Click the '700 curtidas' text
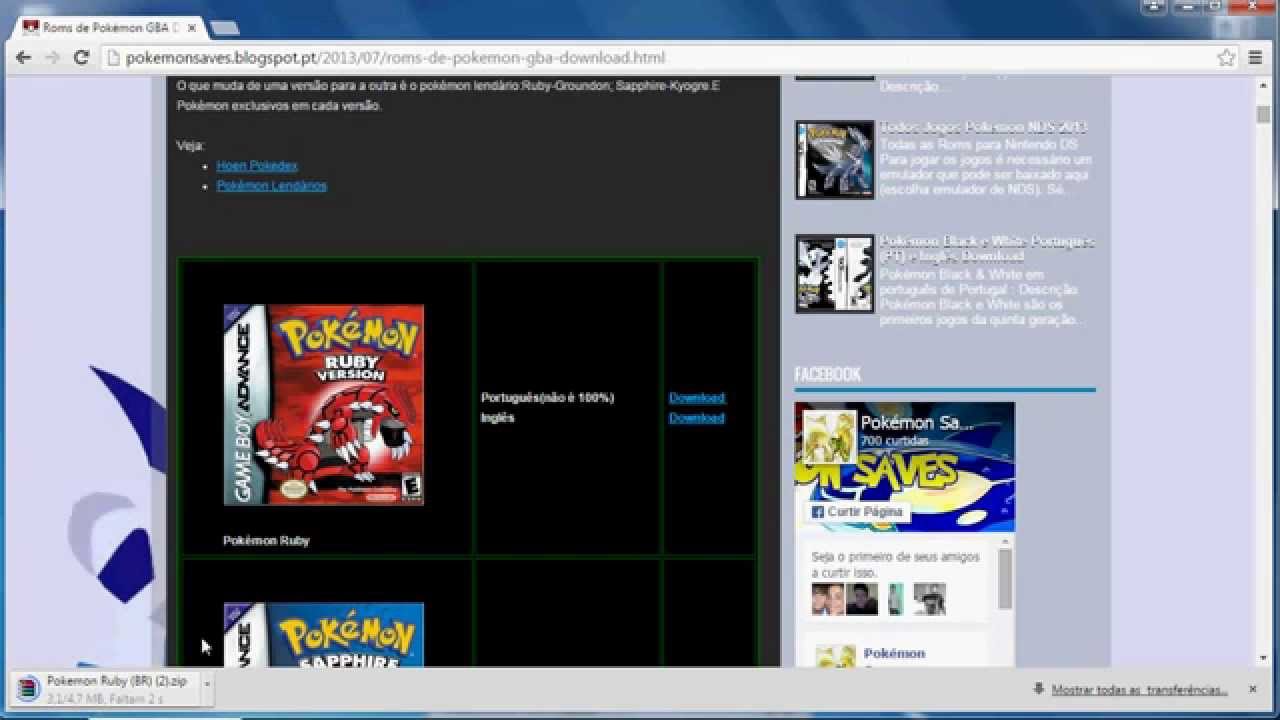The width and height of the screenshot is (1280, 720). tap(894, 441)
